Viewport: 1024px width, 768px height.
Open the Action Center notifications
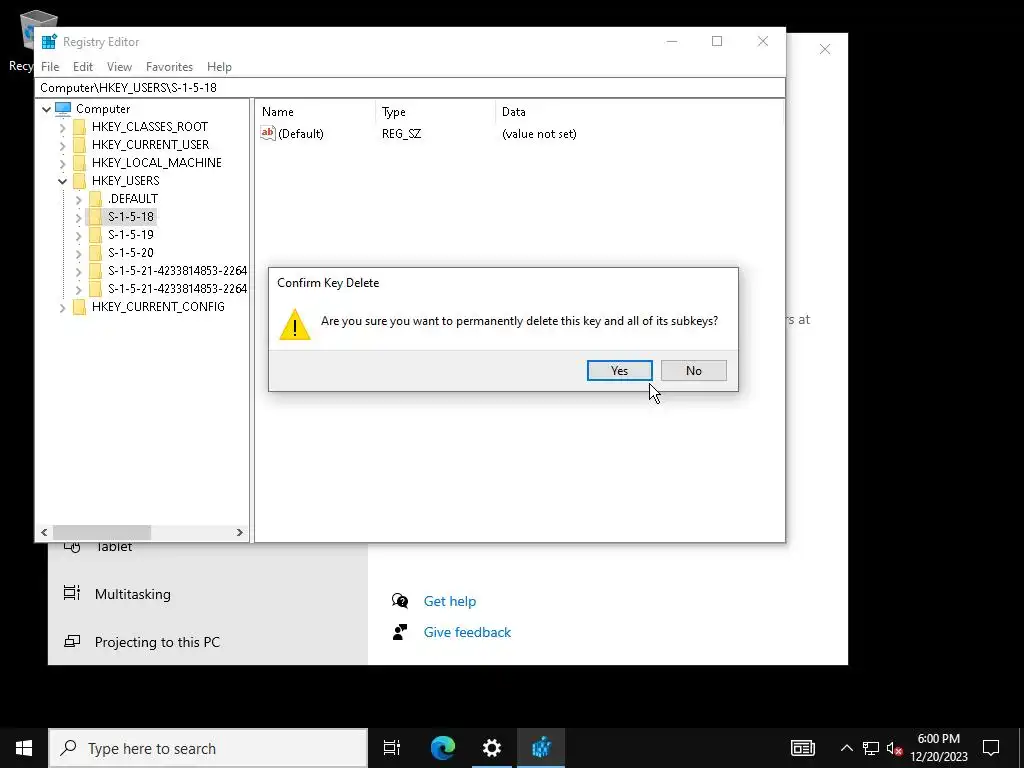point(991,748)
